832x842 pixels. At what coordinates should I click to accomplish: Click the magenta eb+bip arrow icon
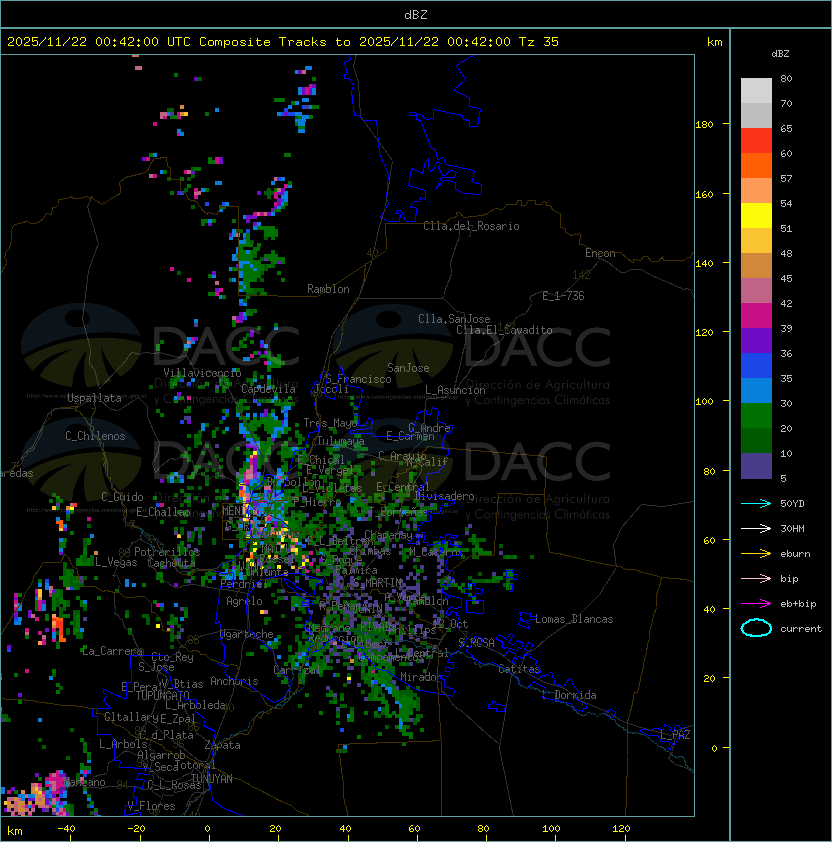[756, 604]
